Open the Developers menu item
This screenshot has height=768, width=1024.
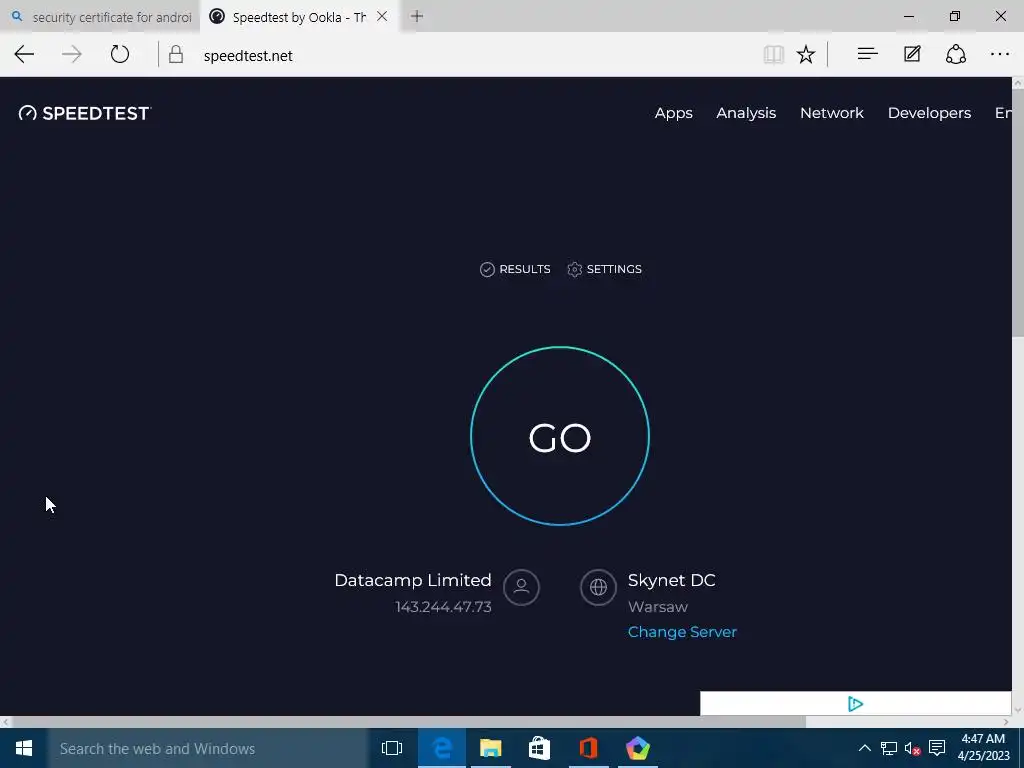point(929,113)
